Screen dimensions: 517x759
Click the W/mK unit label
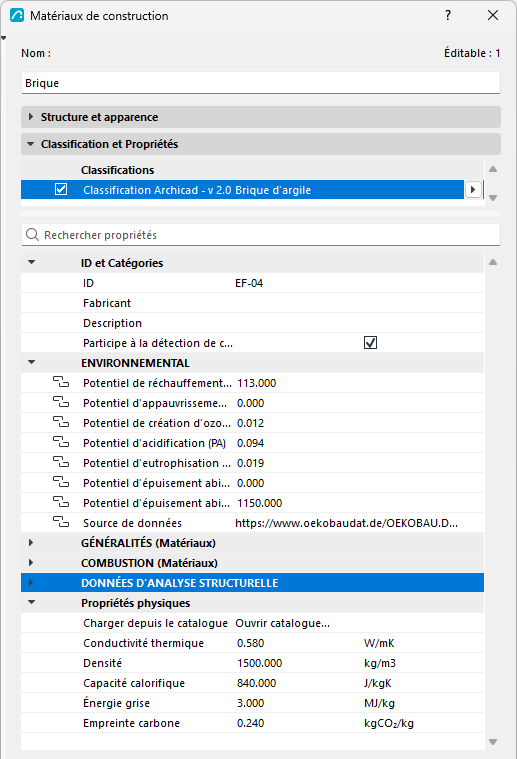[x=379, y=643]
